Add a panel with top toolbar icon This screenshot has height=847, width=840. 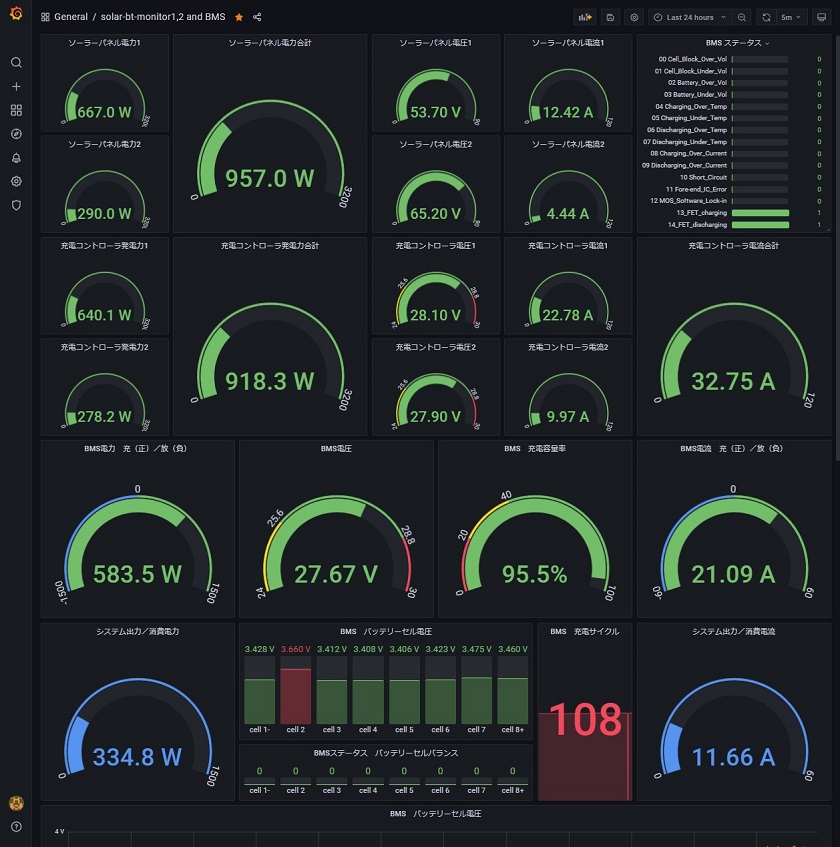pos(585,17)
